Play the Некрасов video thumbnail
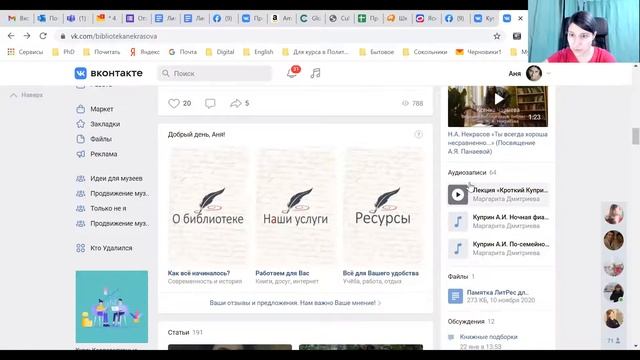The image size is (640, 360). 498,106
